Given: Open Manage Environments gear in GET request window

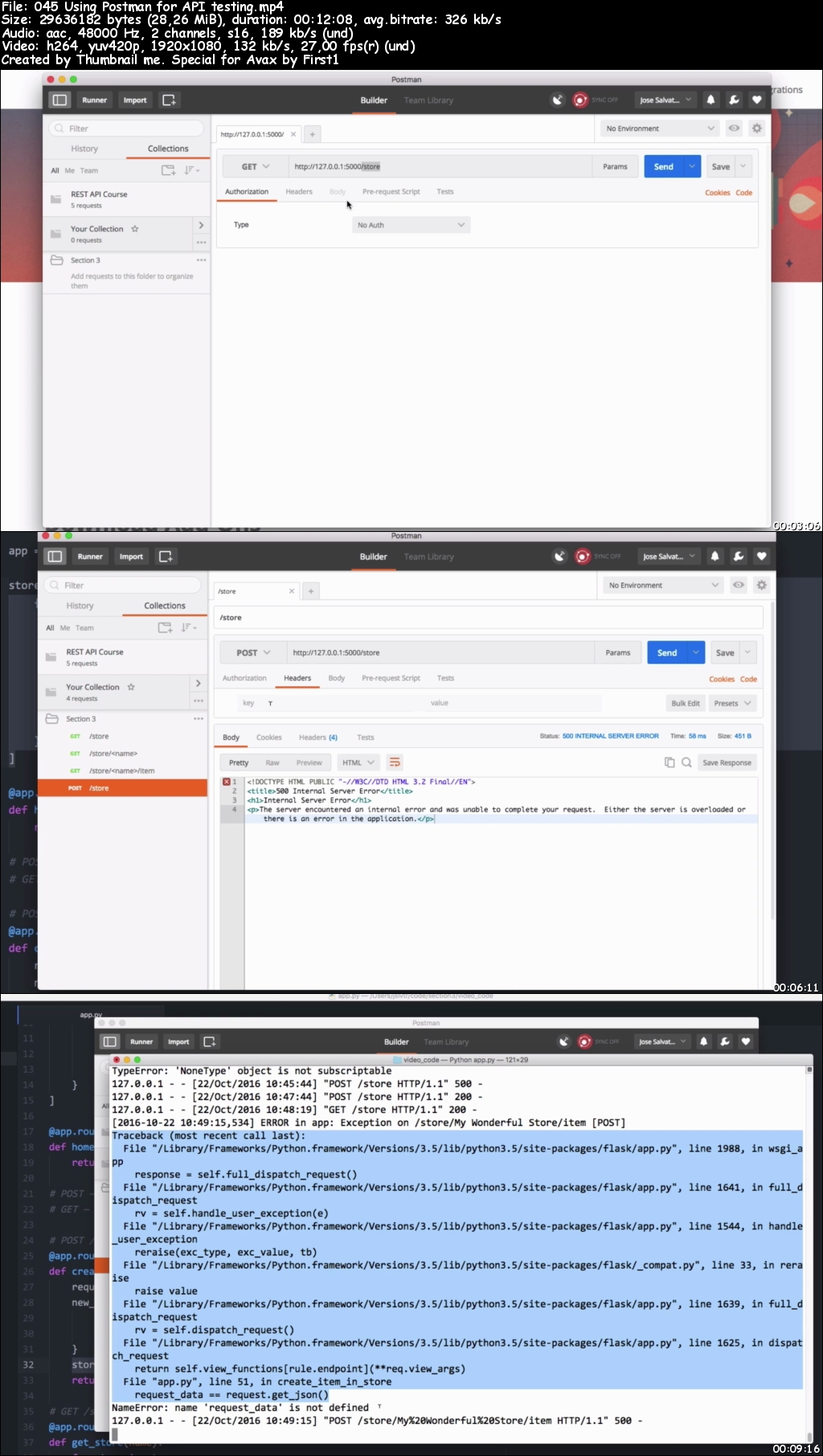Looking at the screenshot, I should pyautogui.click(x=756, y=128).
